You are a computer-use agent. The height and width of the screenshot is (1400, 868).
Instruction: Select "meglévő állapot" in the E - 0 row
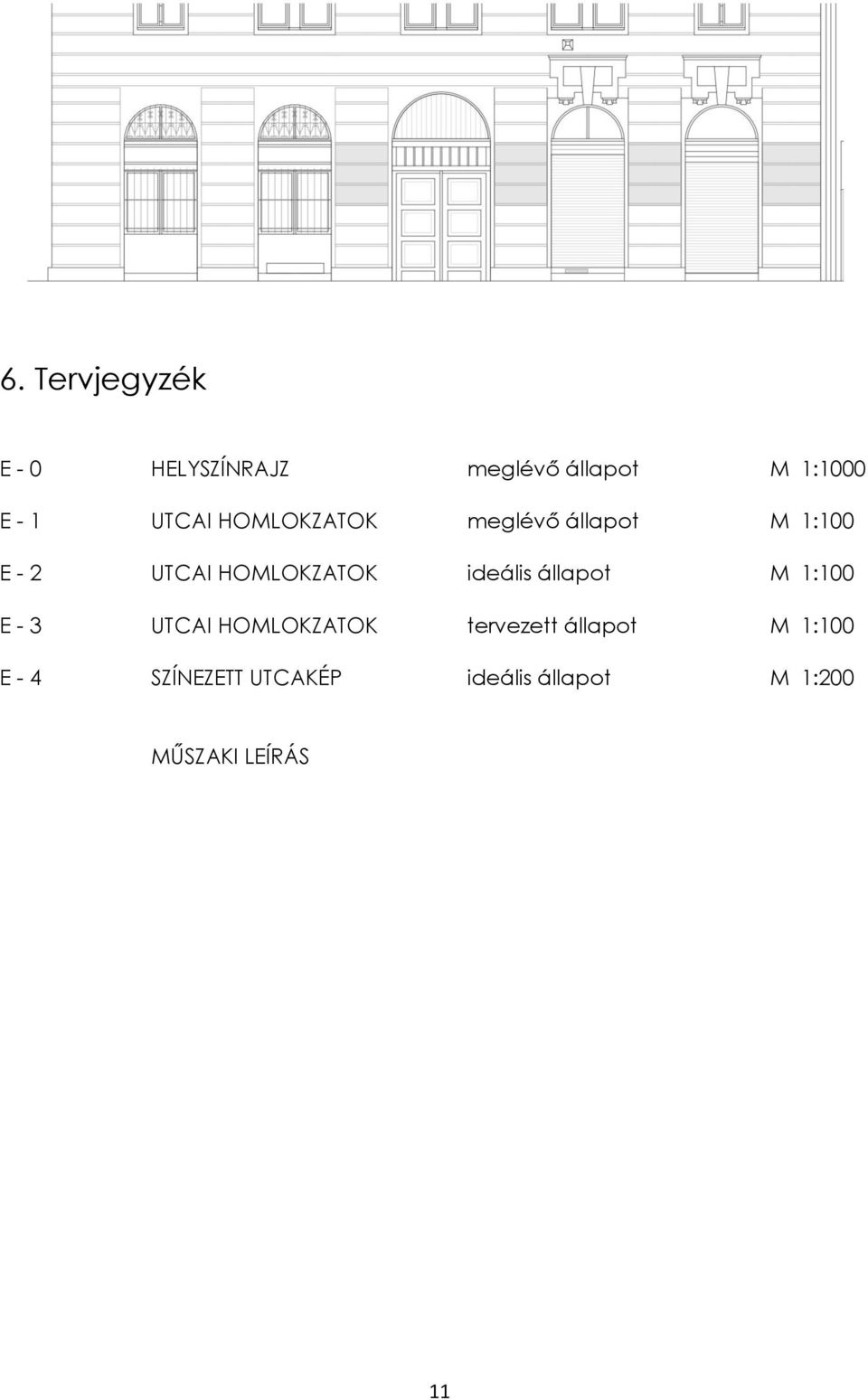(552, 469)
